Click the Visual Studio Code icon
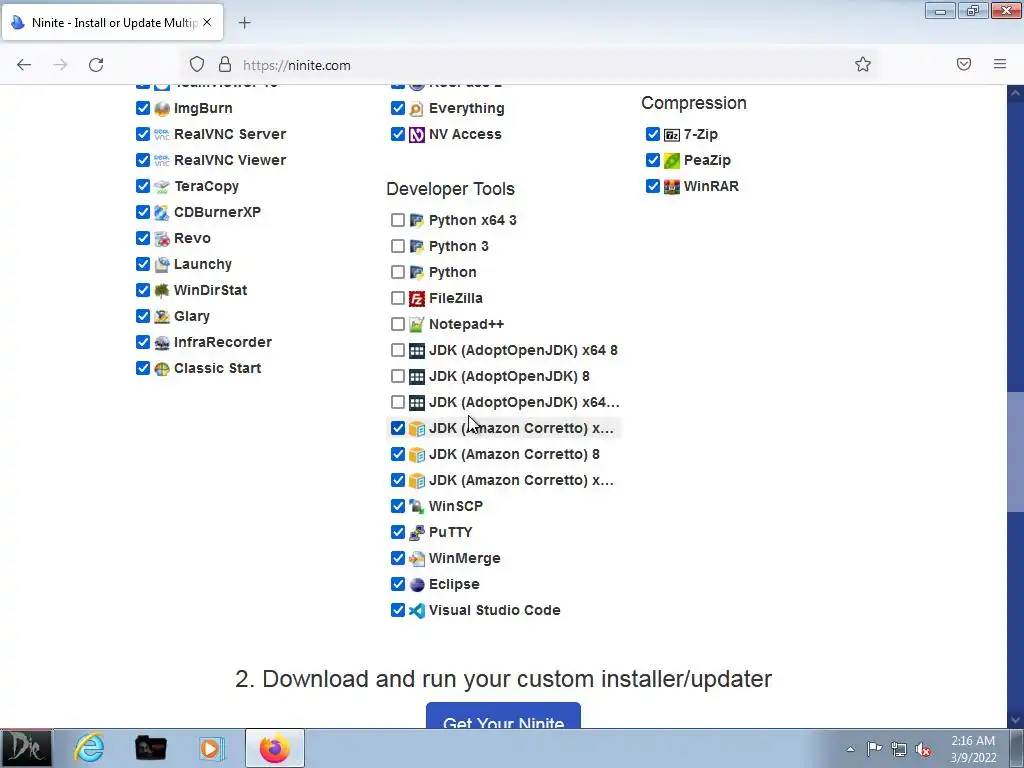This screenshot has width=1024, height=768. (x=417, y=611)
